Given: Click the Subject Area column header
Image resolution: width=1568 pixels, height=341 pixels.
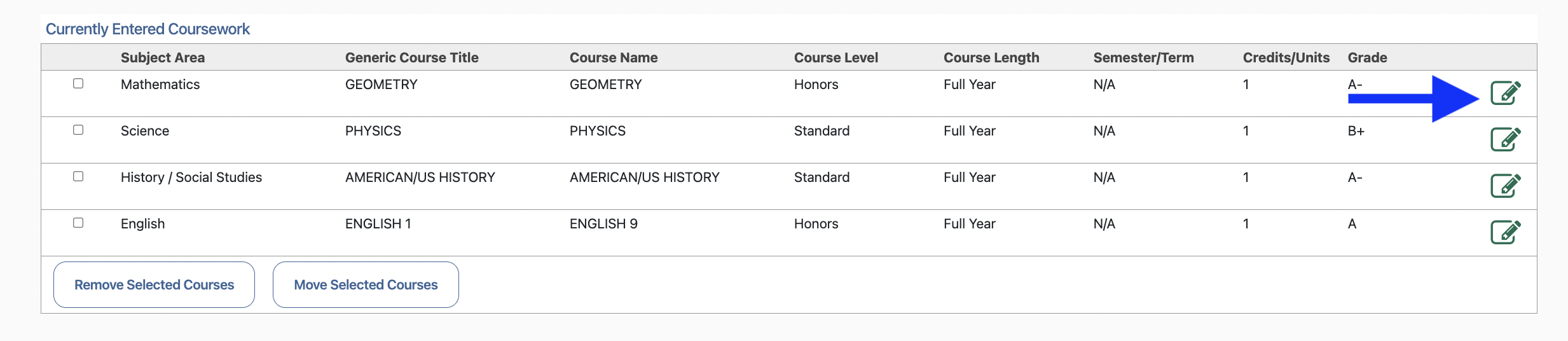Looking at the screenshot, I should 163,58.
